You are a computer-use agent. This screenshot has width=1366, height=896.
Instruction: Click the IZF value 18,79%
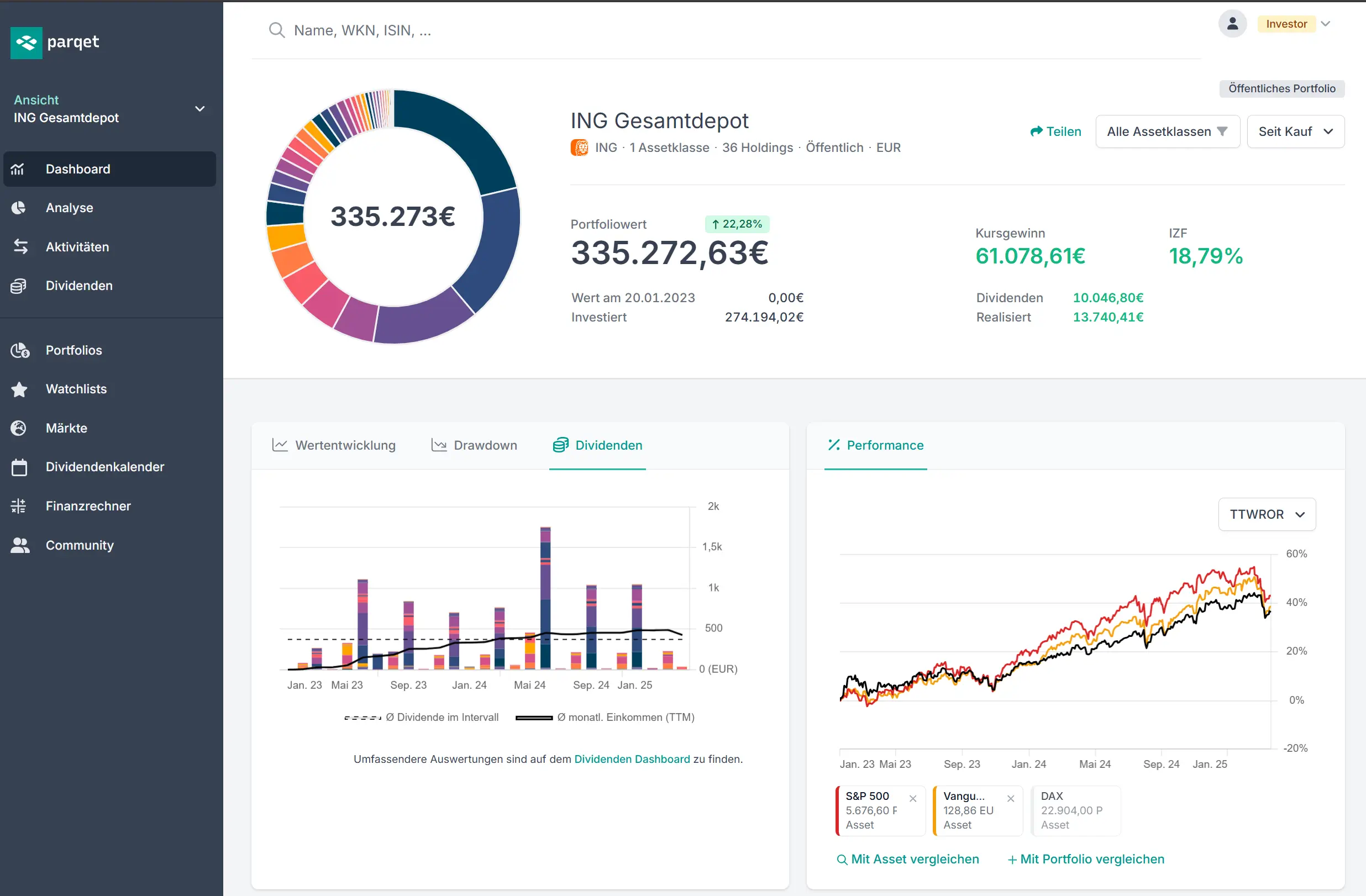(x=1206, y=256)
